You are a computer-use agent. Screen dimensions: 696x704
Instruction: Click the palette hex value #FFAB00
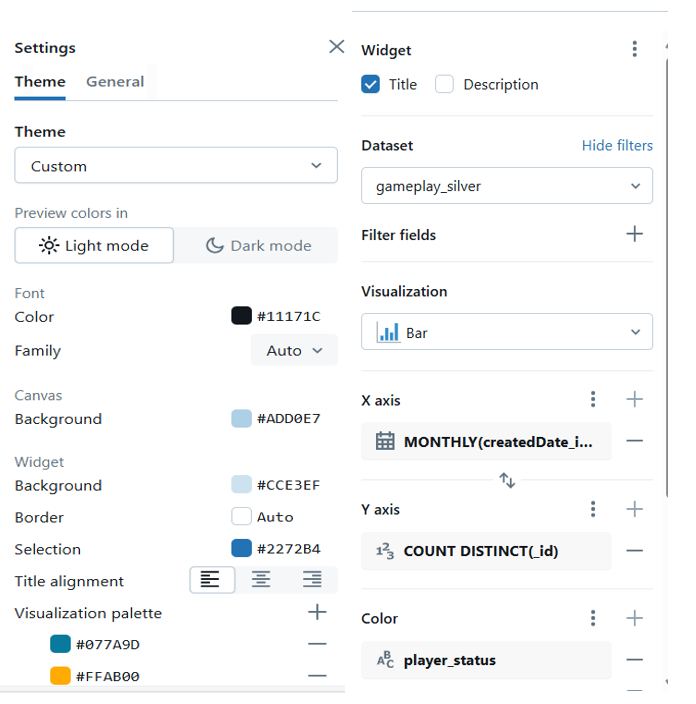tap(108, 676)
